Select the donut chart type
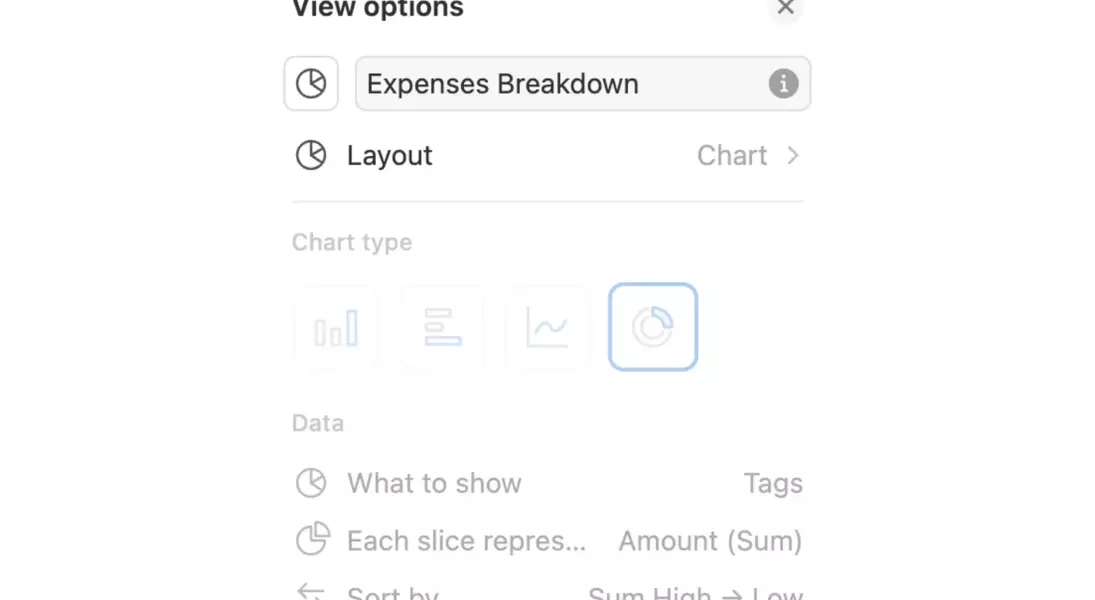The height and width of the screenshot is (600, 1095). (653, 327)
